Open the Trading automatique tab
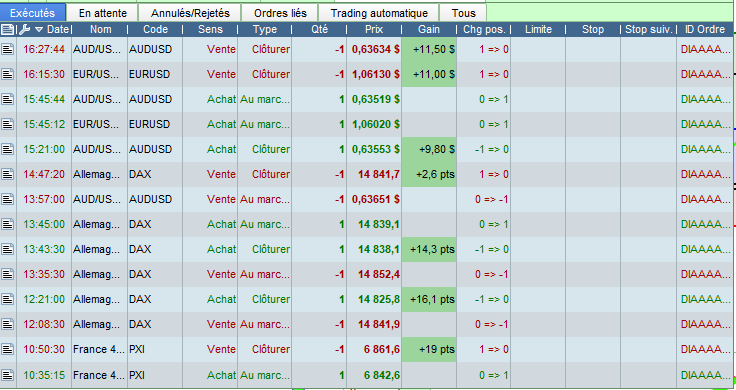Screen dimensions: 736x390 coord(379,13)
